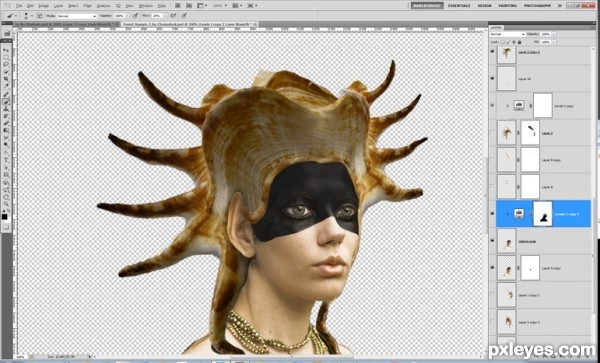
Task: Select the Eraser tool
Action: point(7,122)
